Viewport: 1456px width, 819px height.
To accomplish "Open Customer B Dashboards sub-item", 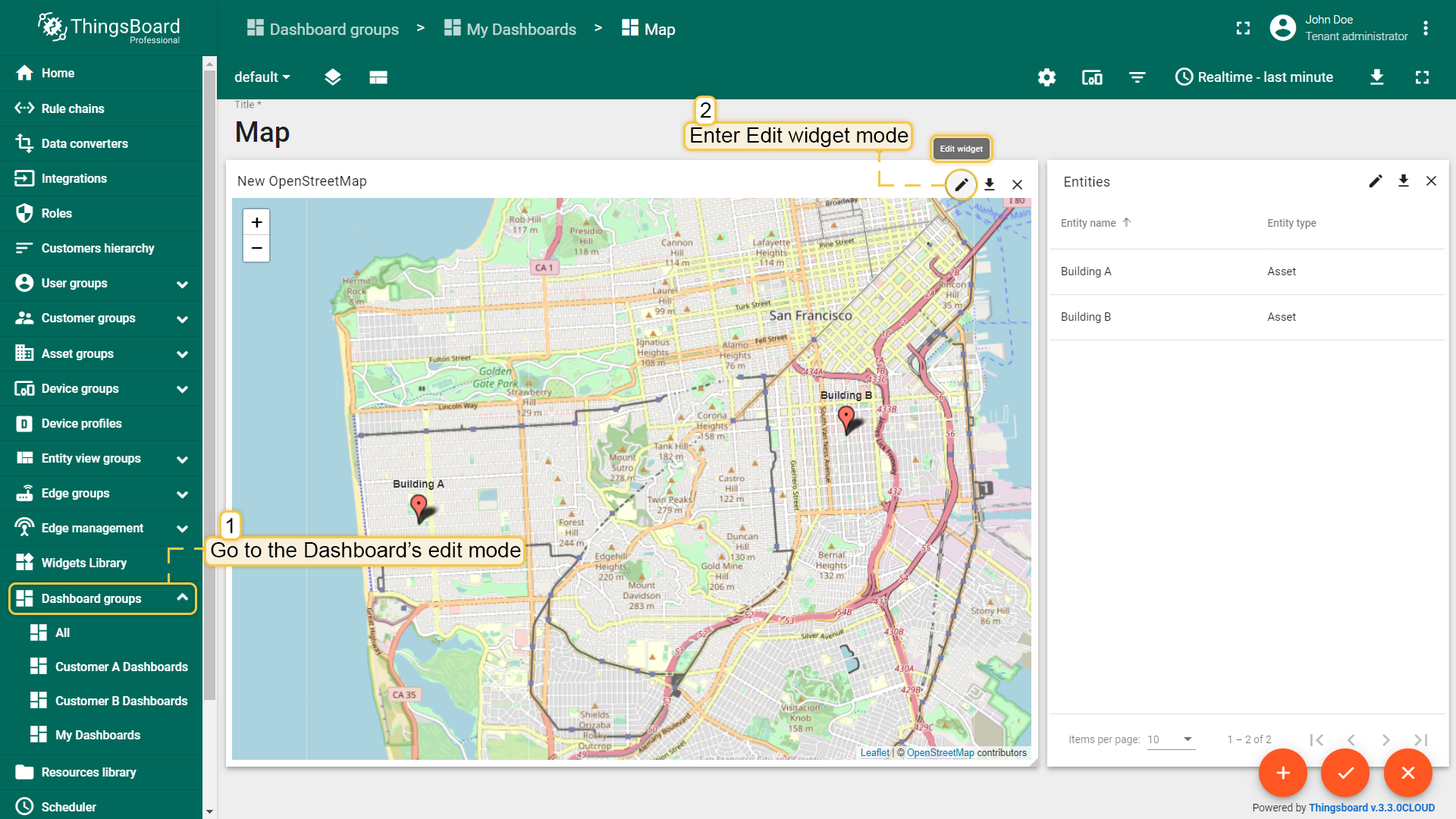I will (x=102, y=701).
